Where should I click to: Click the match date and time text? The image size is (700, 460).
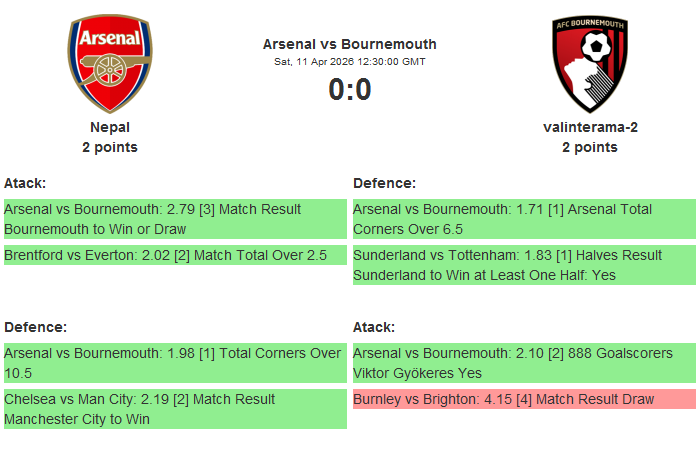pos(349,62)
